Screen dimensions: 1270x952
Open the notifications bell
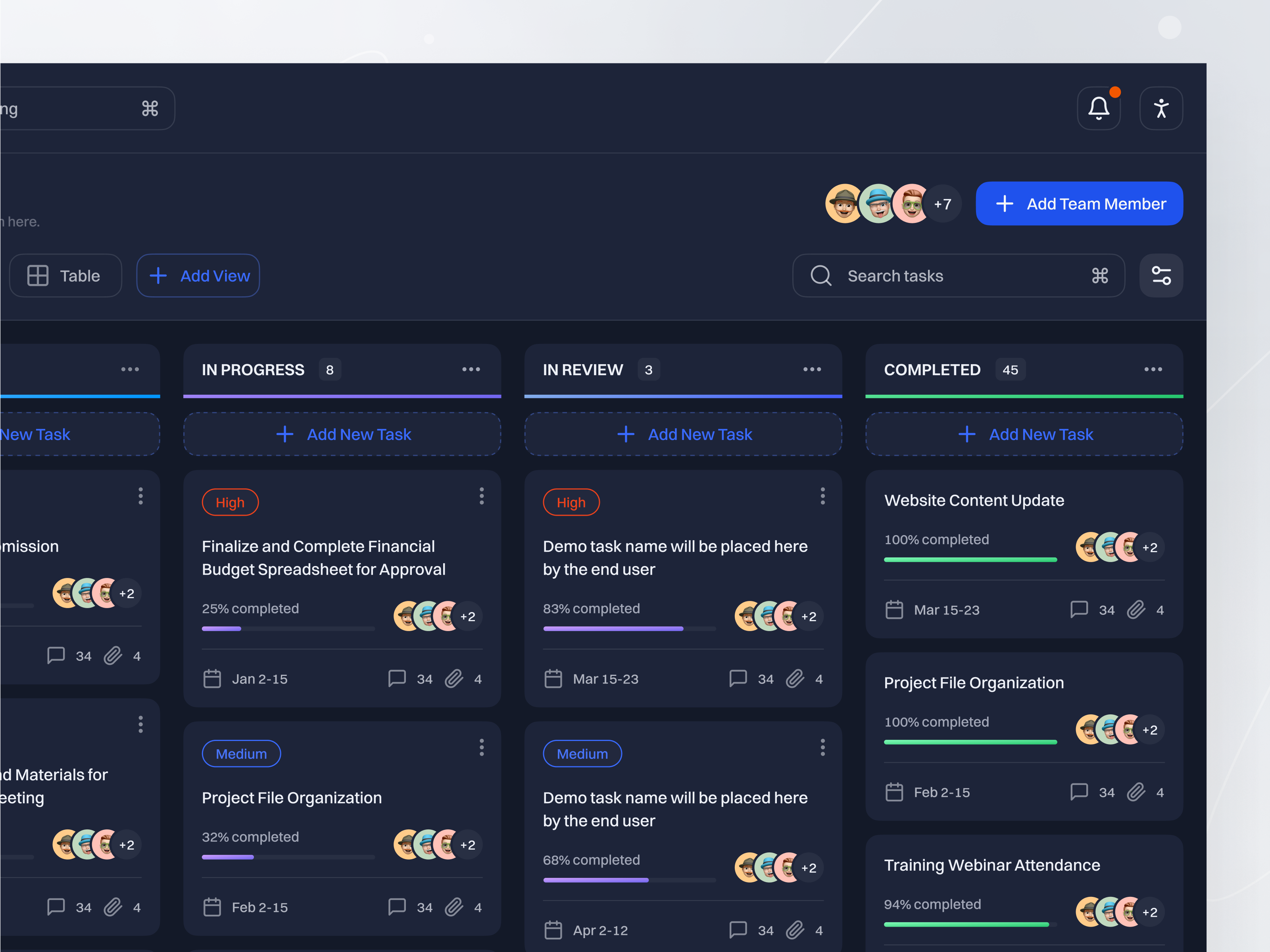pos(1098,109)
